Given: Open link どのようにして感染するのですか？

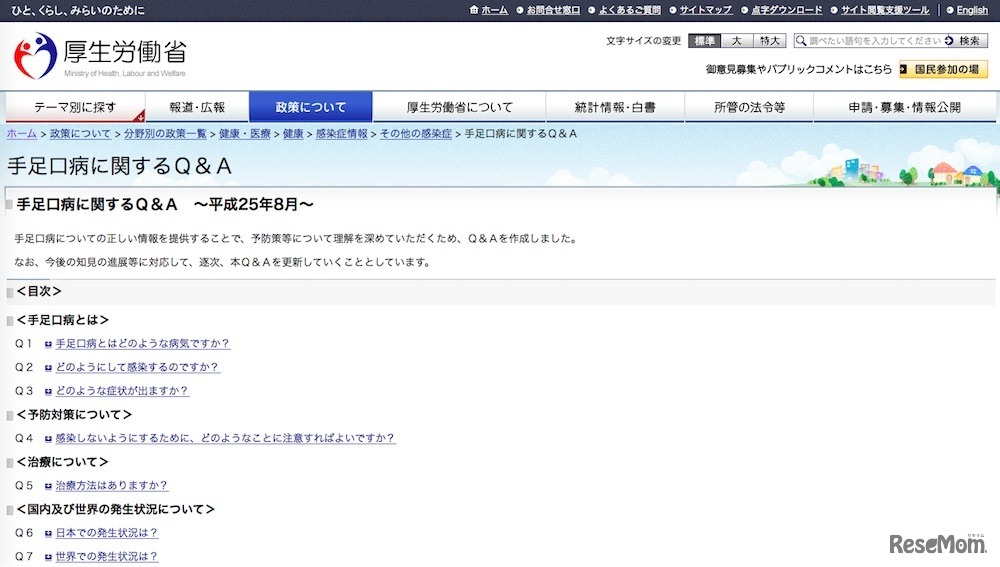Looking at the screenshot, I should [x=137, y=367].
